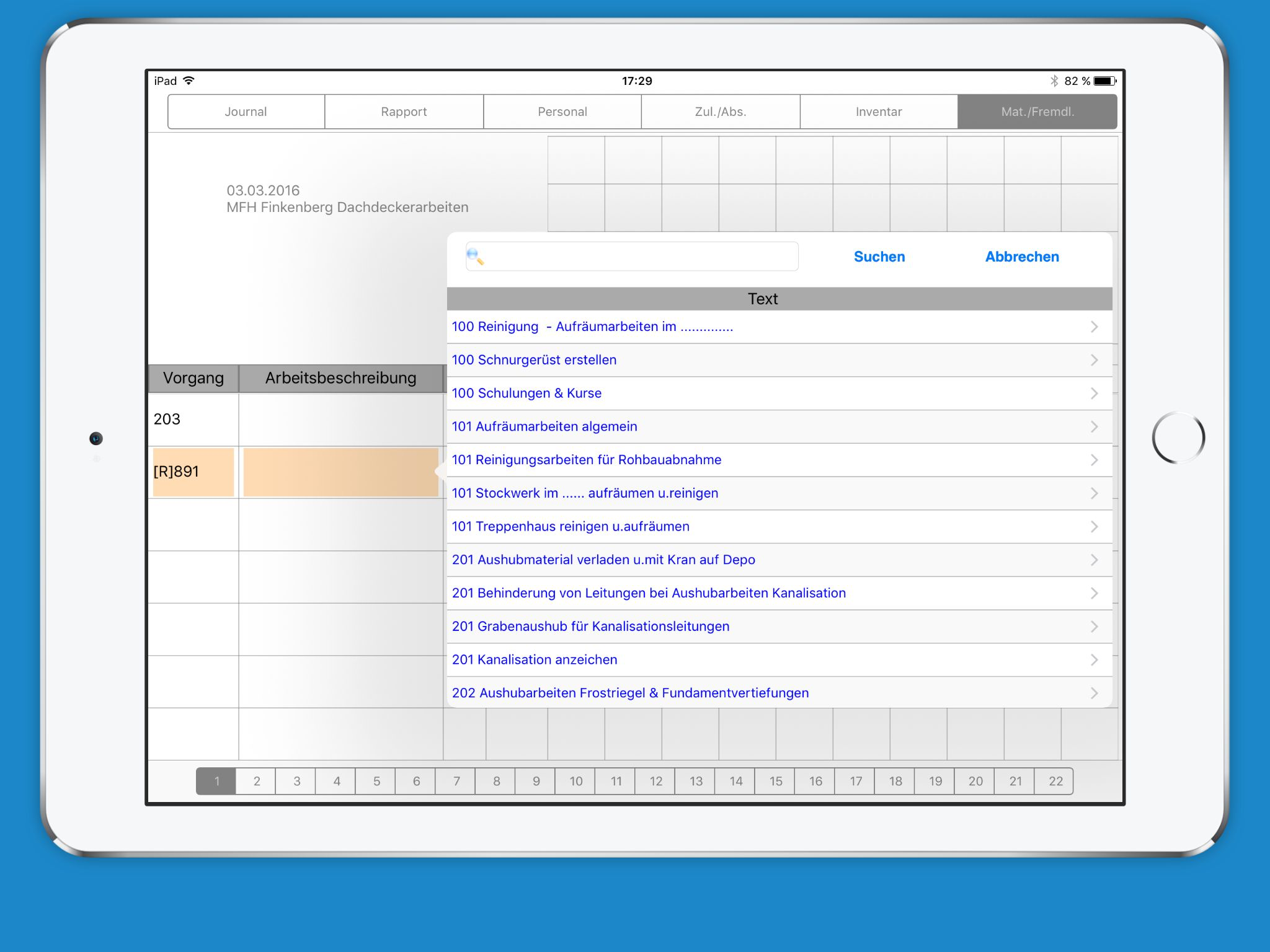Go to page 12 in pager

[x=655, y=781]
